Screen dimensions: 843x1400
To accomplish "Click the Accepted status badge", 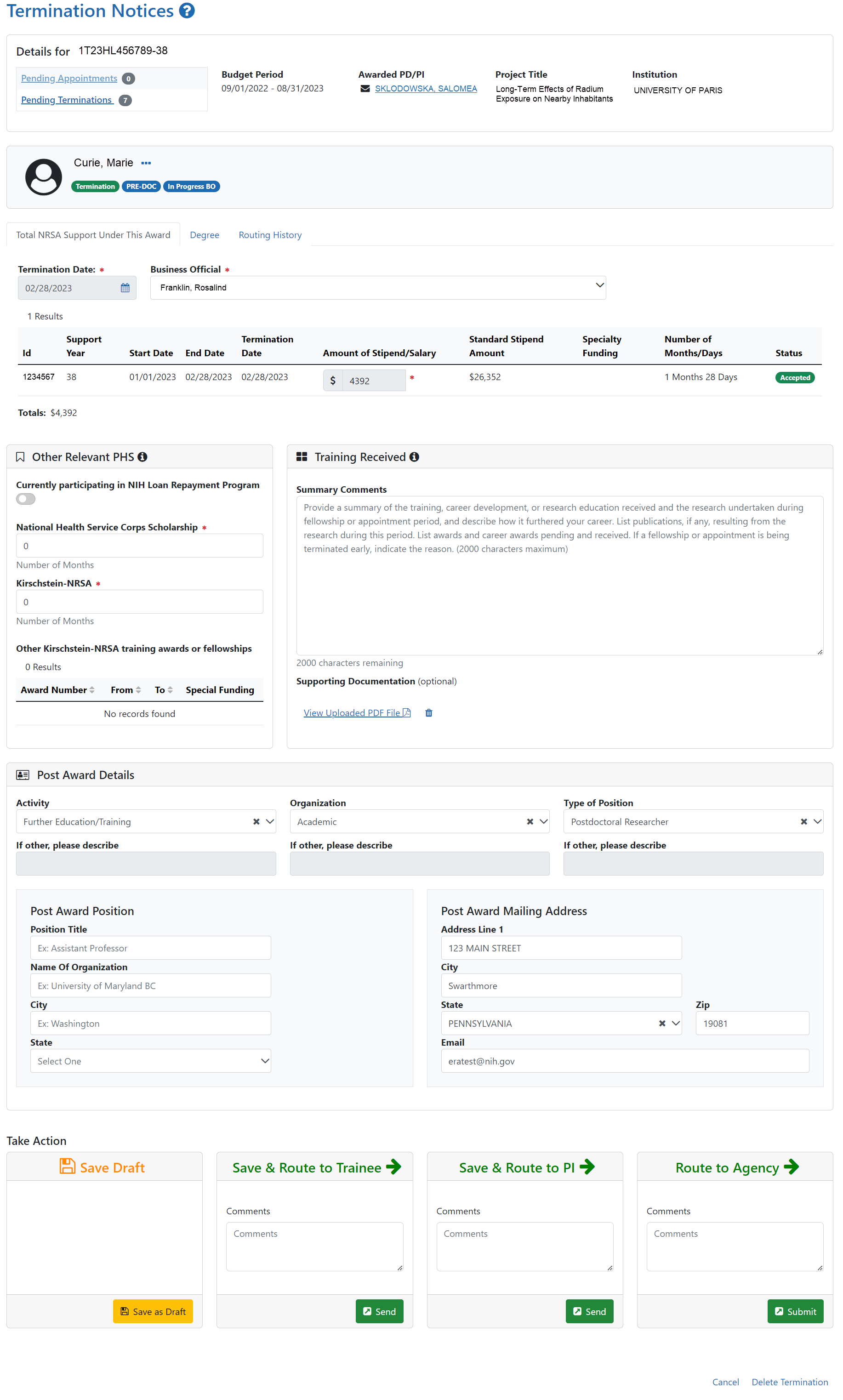I will (x=795, y=377).
